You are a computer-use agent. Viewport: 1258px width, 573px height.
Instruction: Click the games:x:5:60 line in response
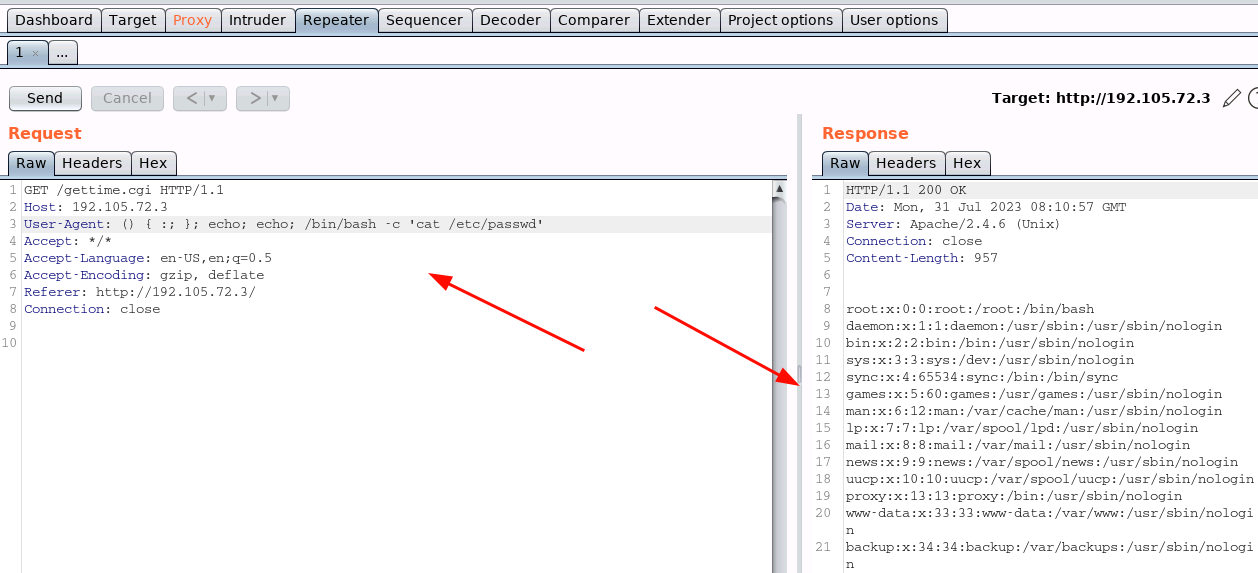[x=1034, y=394]
